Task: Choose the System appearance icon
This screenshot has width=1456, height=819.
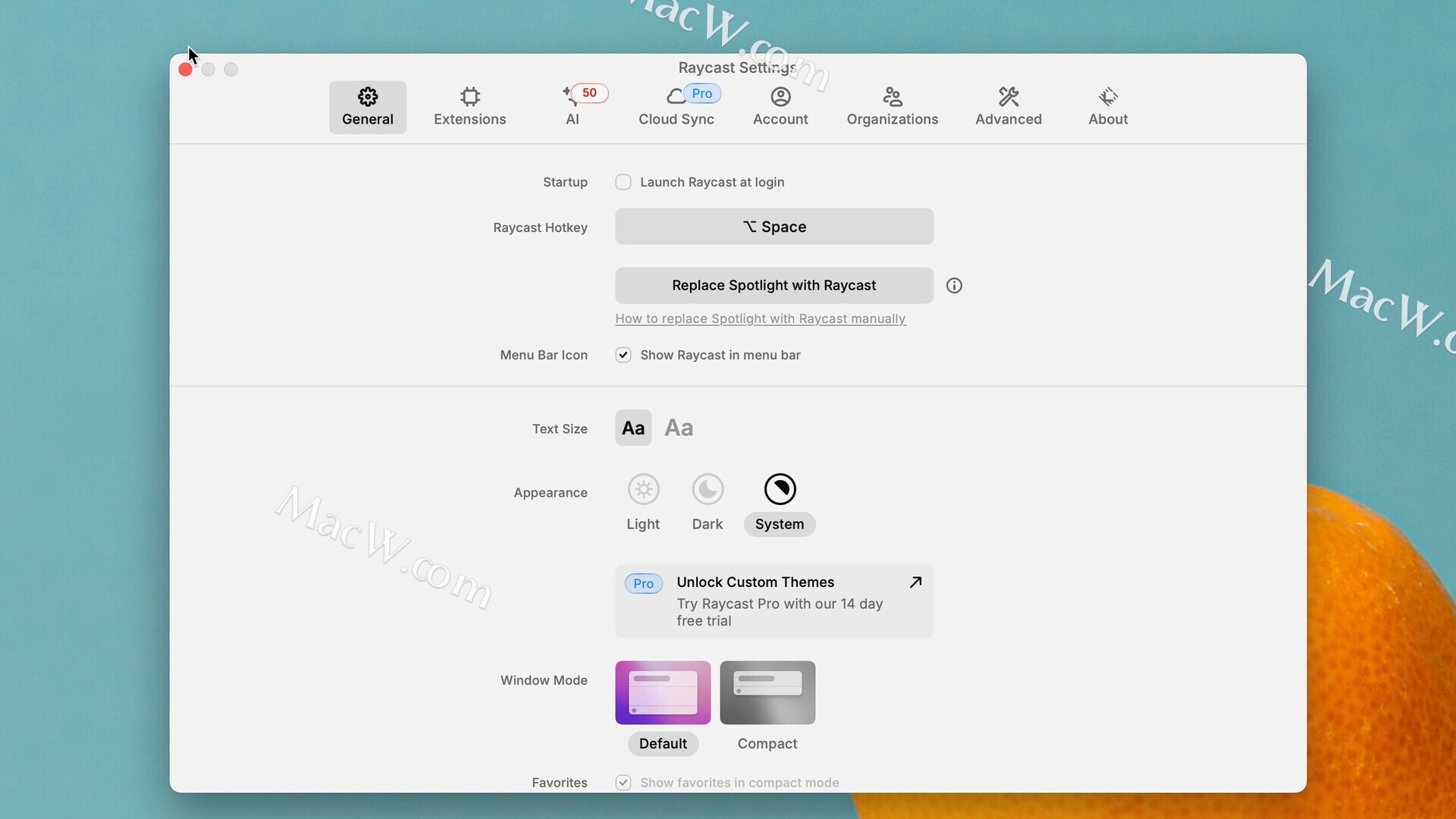Action: pyautogui.click(x=780, y=489)
